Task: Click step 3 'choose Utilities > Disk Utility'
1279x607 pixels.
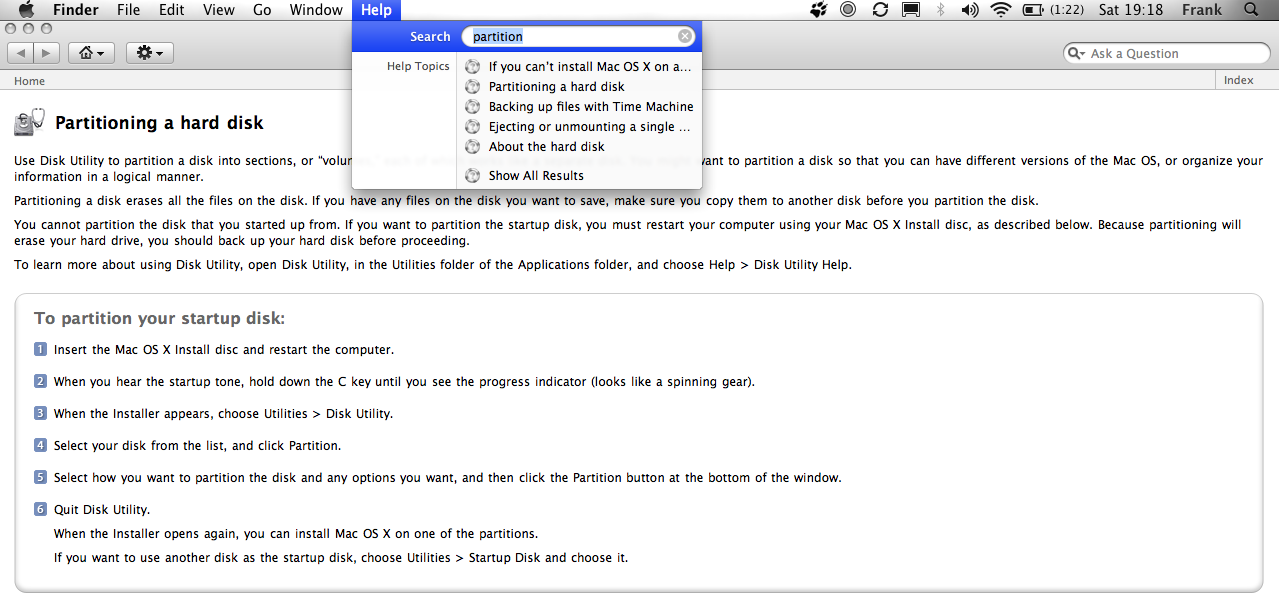Action: click(223, 414)
